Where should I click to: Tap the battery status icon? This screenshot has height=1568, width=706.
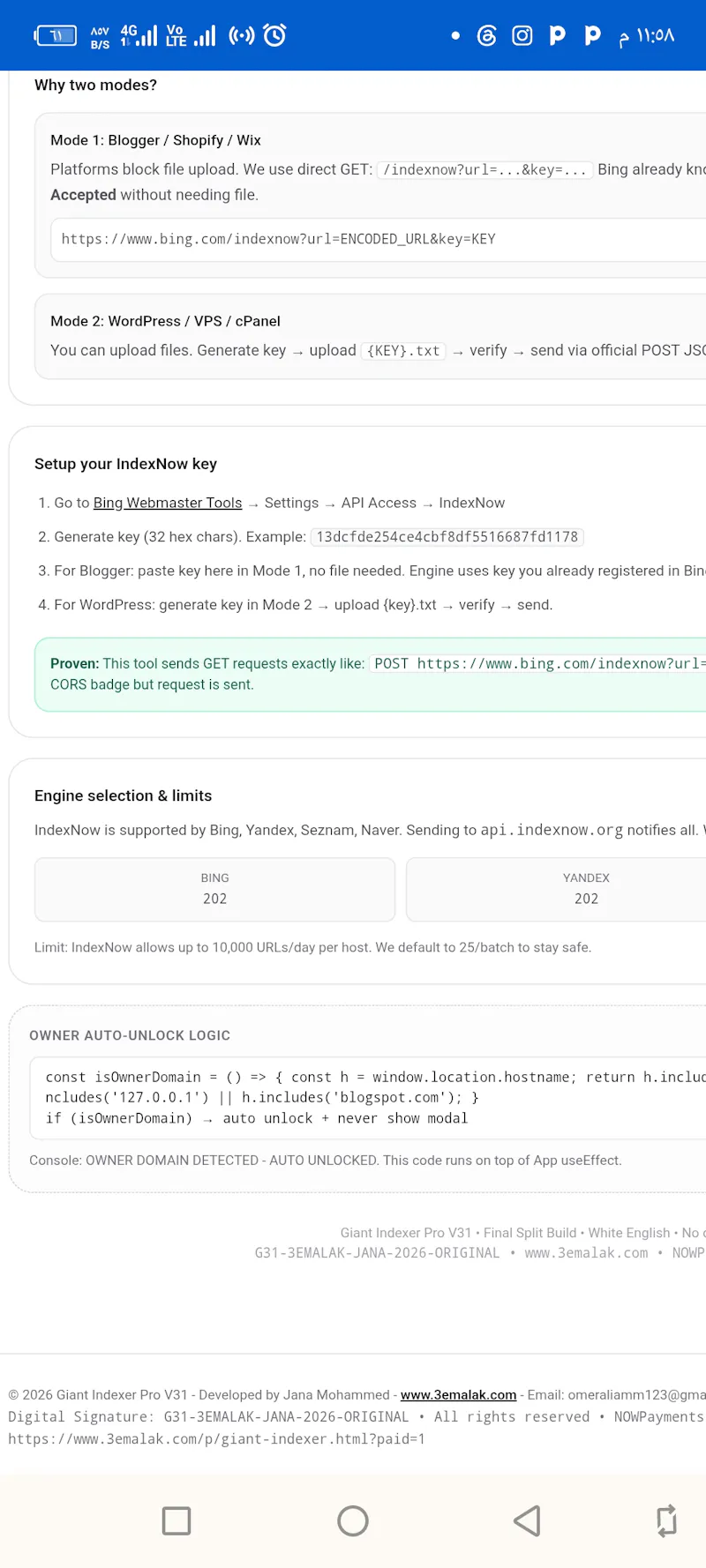tap(56, 35)
